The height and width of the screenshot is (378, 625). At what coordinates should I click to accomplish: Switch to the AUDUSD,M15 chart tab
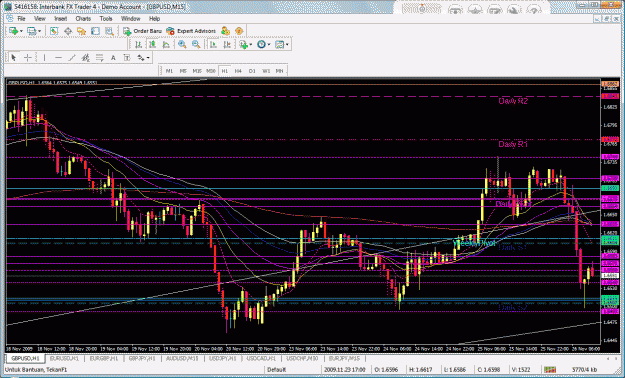point(182,358)
